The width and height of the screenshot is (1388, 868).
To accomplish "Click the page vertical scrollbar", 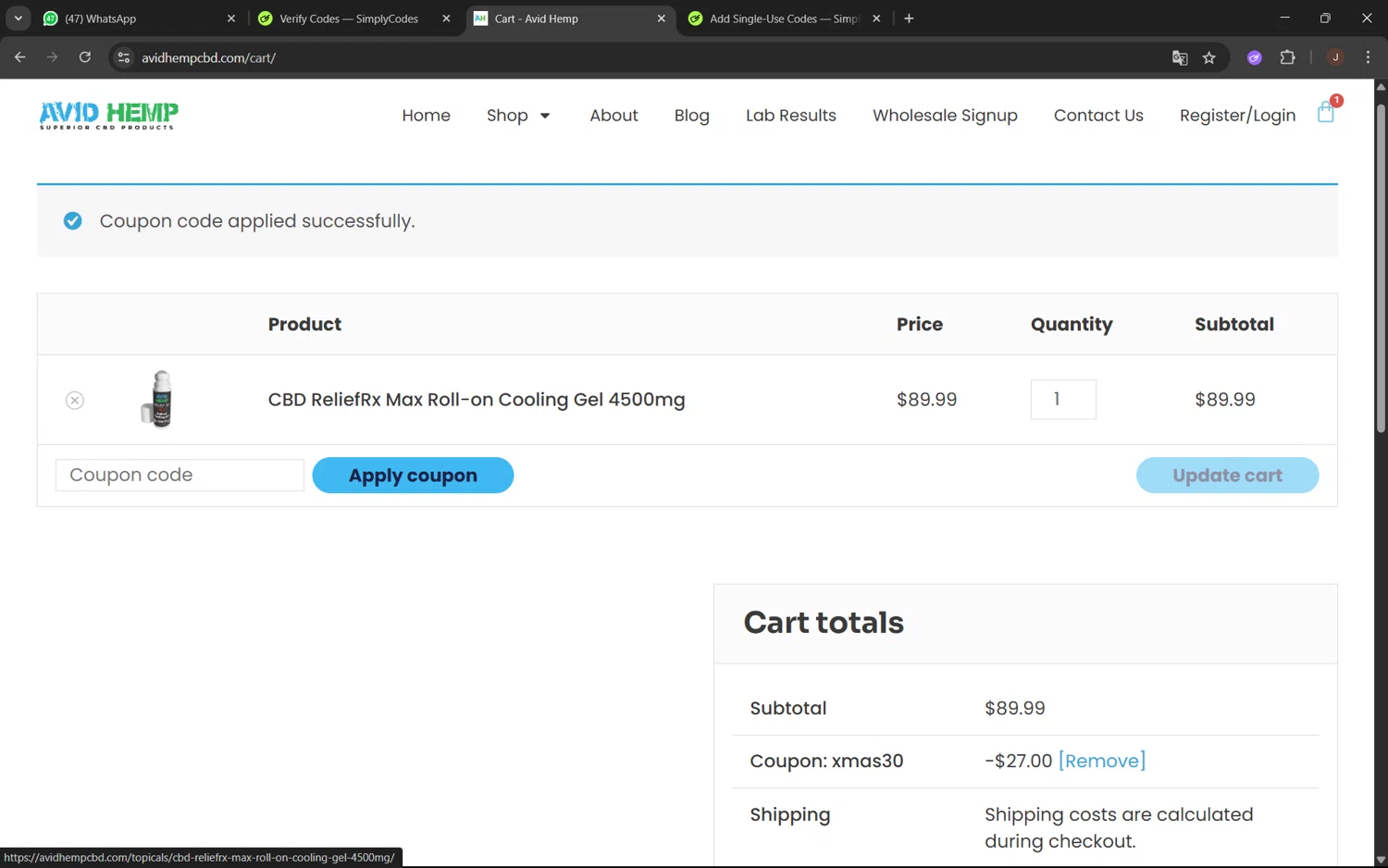I will point(1381,268).
